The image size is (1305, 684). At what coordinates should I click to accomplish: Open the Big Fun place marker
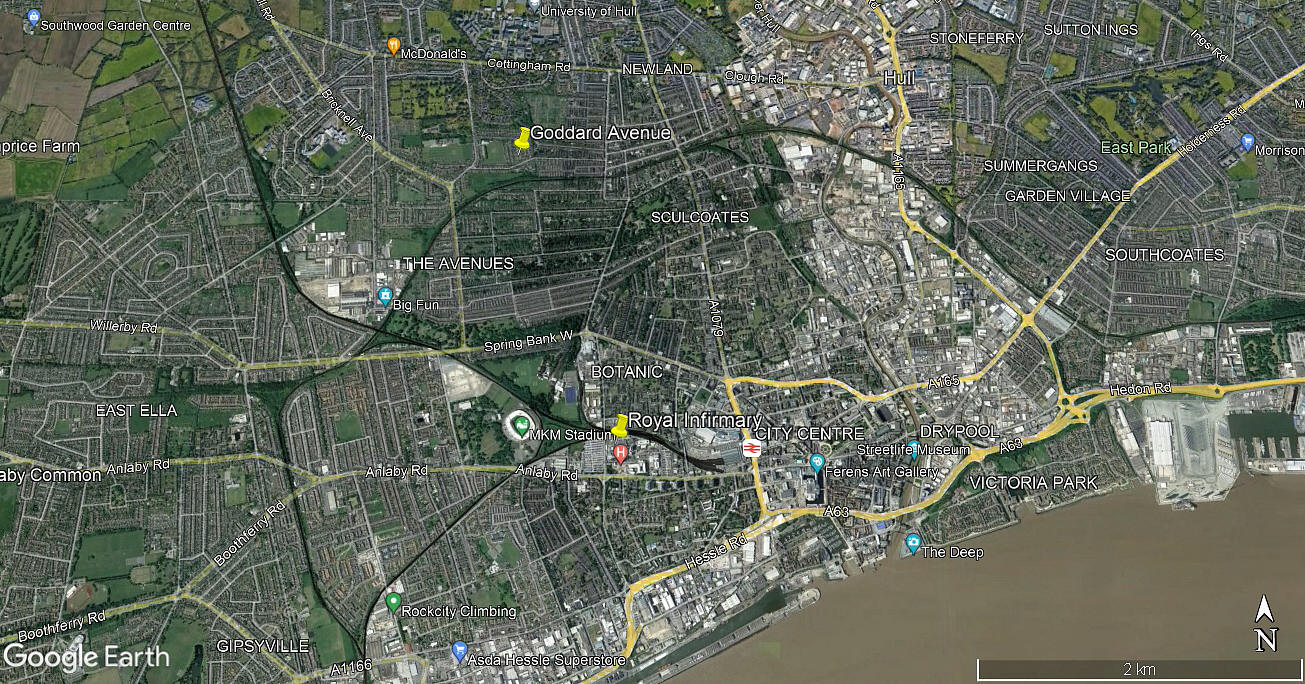(x=385, y=295)
